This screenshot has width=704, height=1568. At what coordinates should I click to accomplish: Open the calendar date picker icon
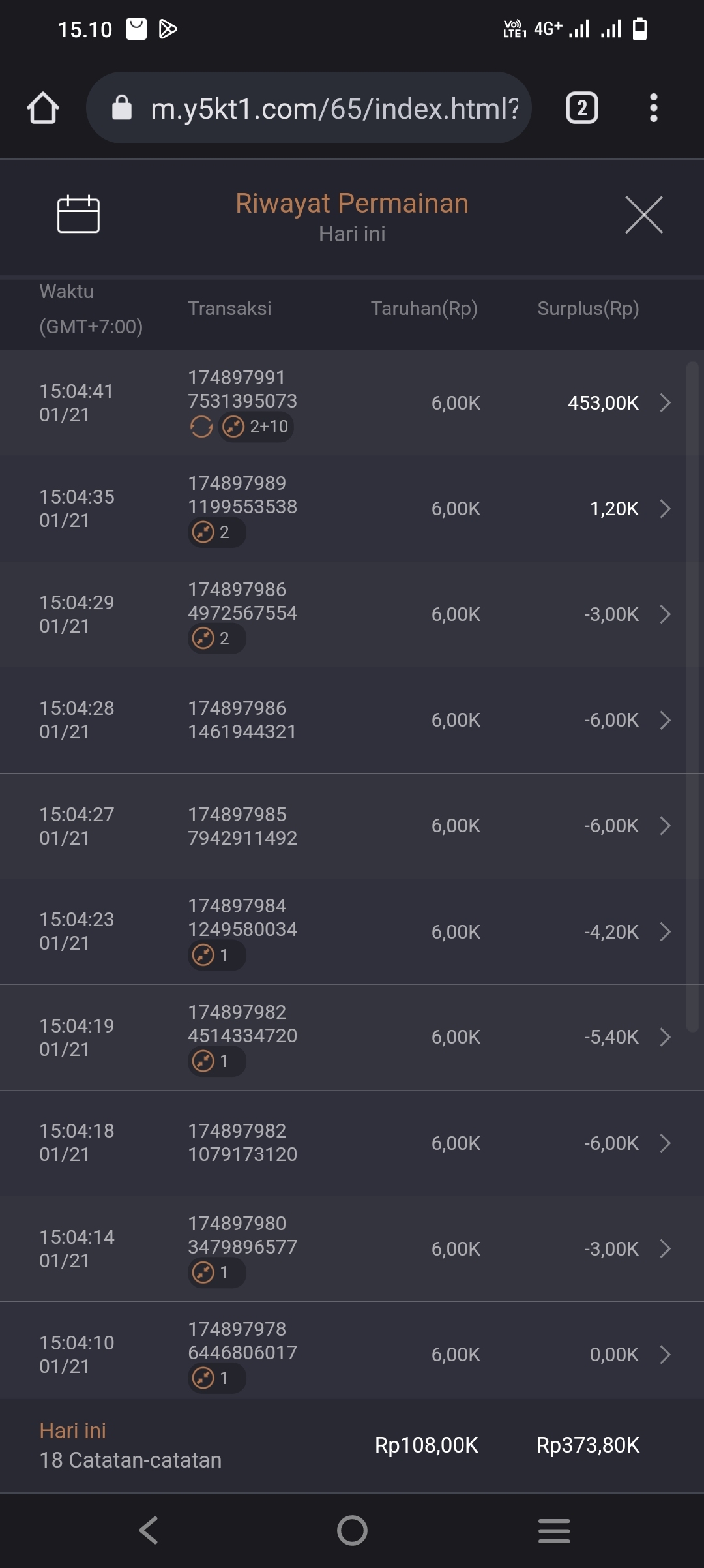[78, 214]
